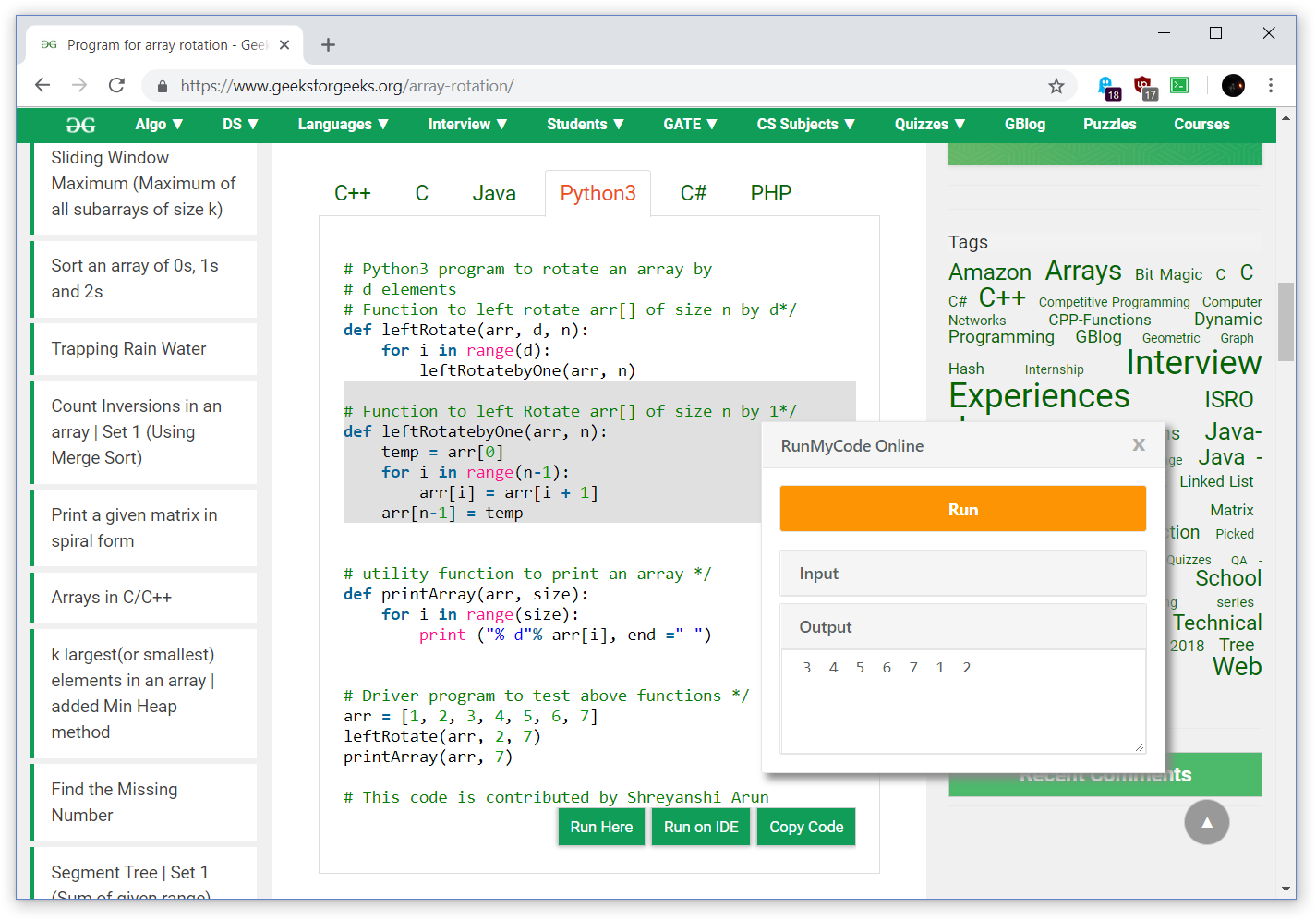
Task: Open Print a given matrix in spiral form
Action: point(134,527)
